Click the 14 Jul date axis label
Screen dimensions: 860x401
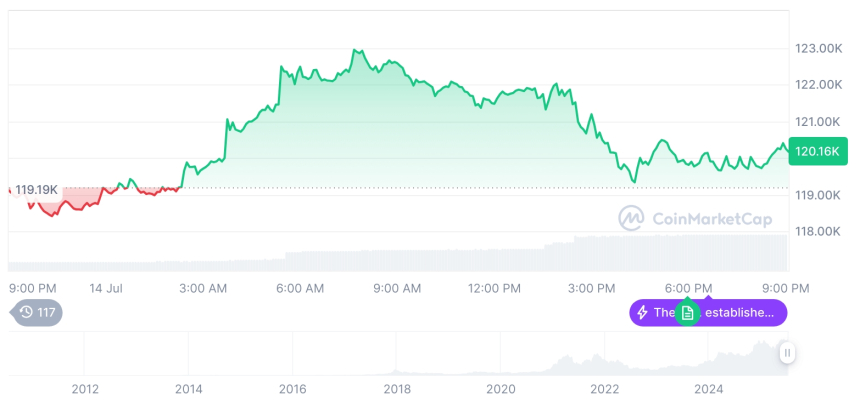coord(105,288)
